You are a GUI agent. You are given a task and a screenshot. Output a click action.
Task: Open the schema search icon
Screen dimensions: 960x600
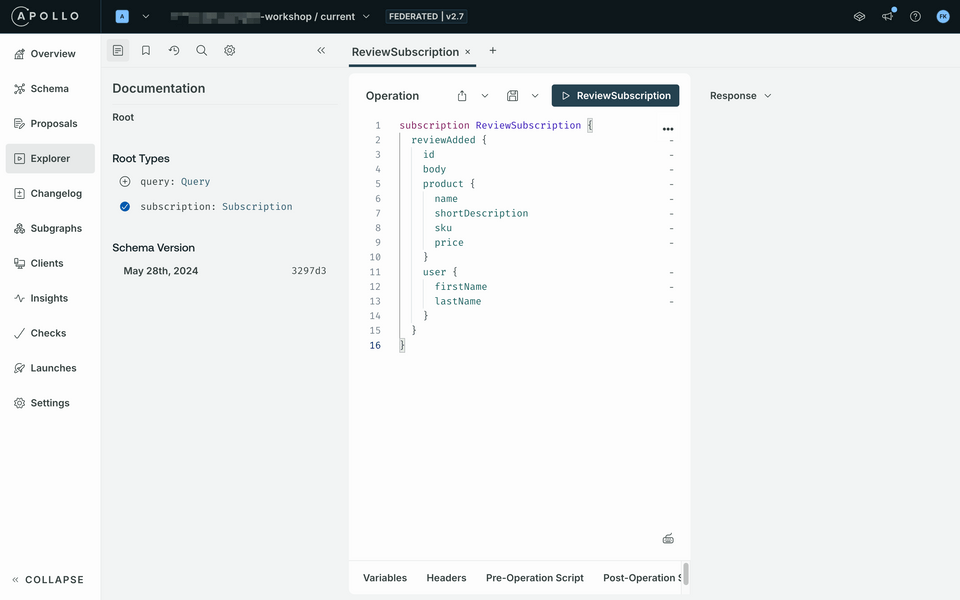(201, 50)
